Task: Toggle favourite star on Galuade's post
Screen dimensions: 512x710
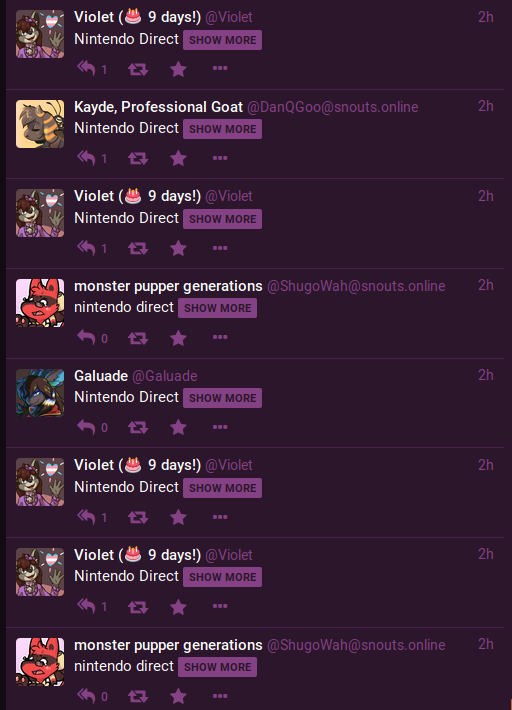Action: [178, 427]
